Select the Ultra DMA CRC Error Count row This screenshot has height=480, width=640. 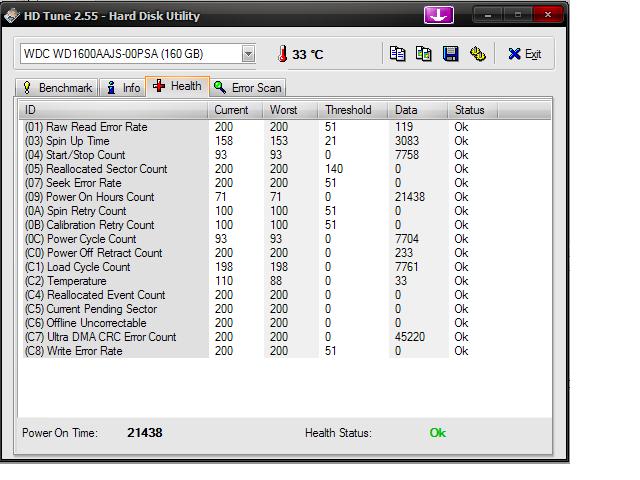click(100, 337)
